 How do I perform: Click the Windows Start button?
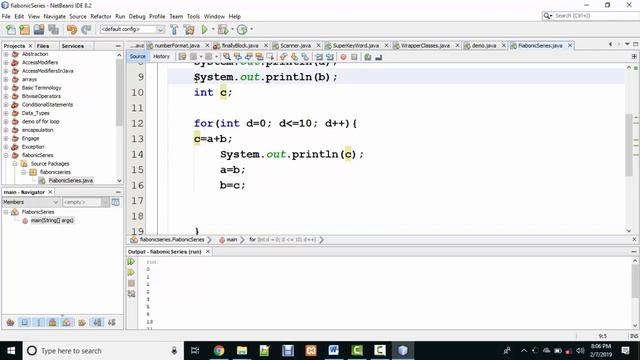point(11,351)
